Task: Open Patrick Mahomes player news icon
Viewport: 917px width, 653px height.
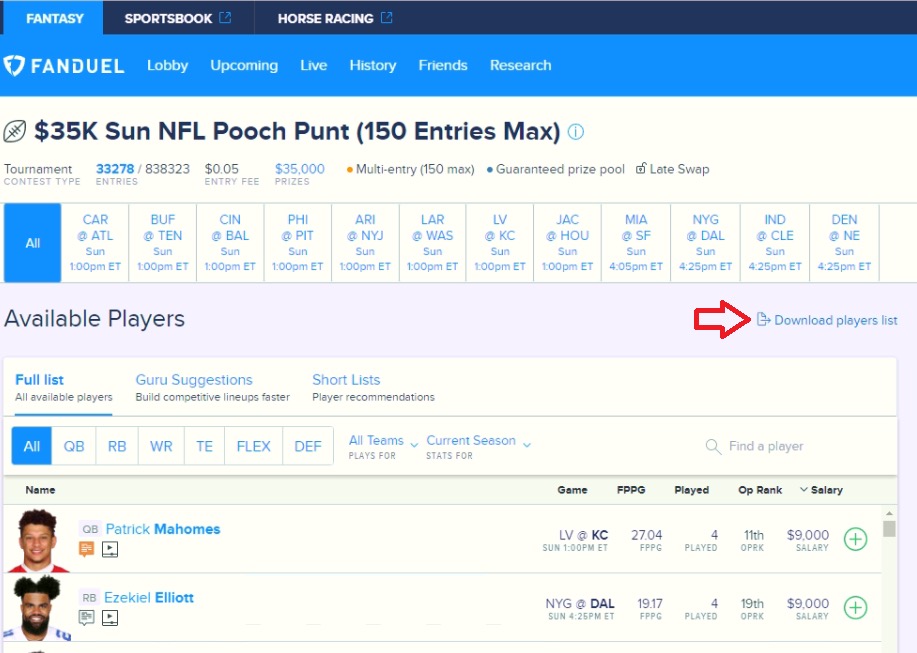Action: [87, 549]
